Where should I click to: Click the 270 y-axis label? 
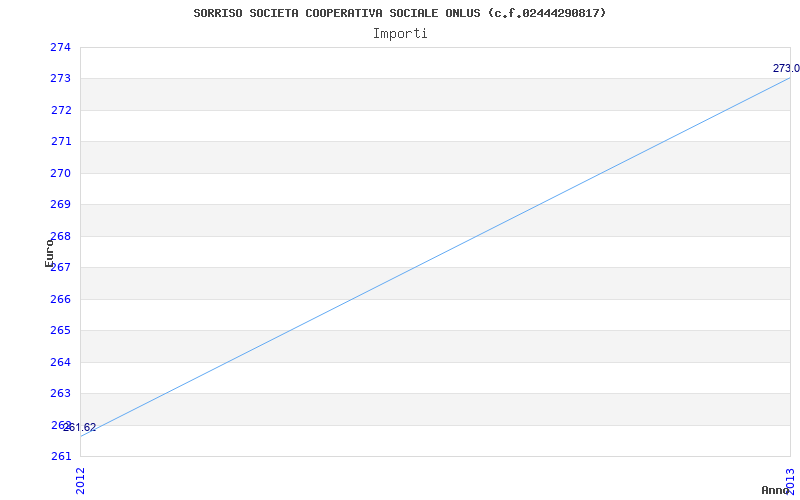[x=61, y=173]
